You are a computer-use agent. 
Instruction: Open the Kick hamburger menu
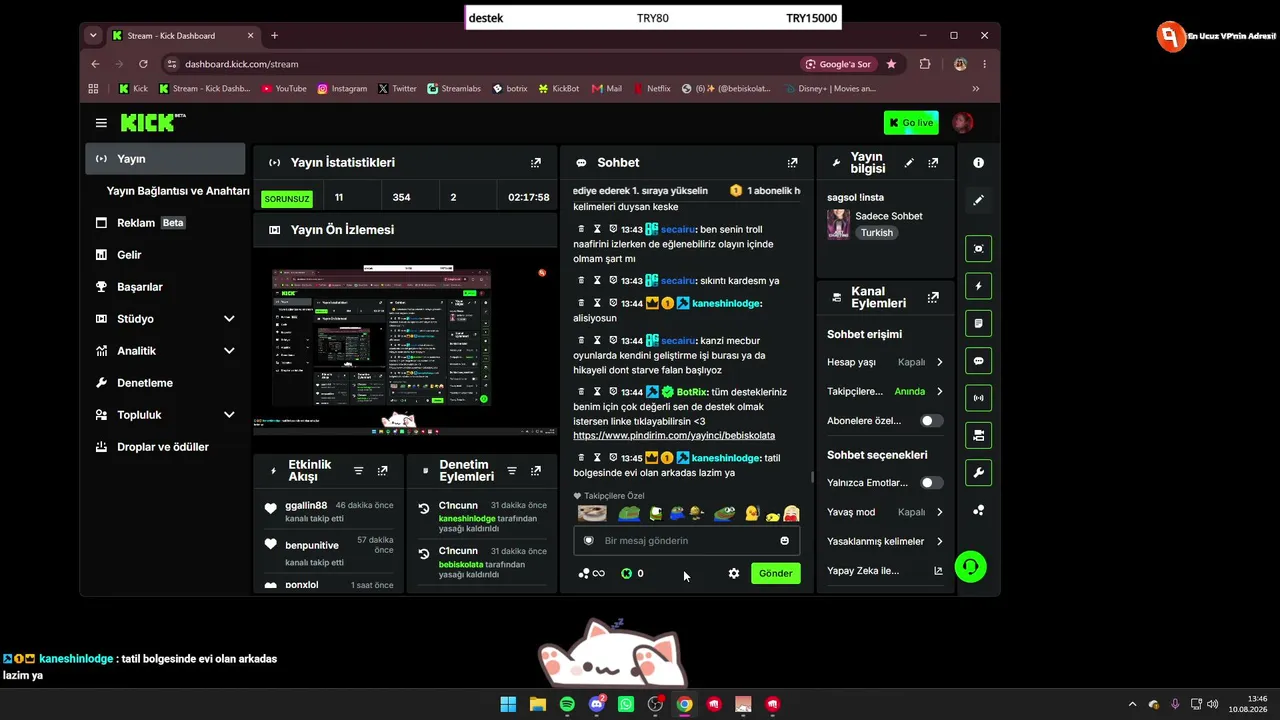click(101, 123)
